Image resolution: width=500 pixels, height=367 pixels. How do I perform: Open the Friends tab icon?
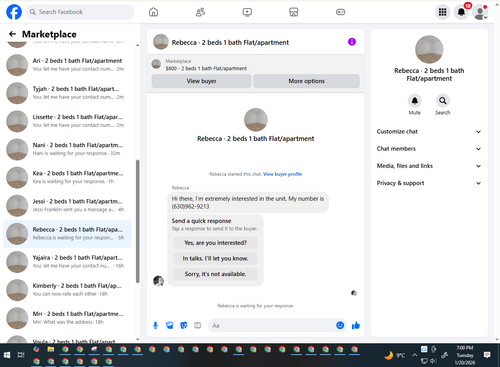point(200,12)
